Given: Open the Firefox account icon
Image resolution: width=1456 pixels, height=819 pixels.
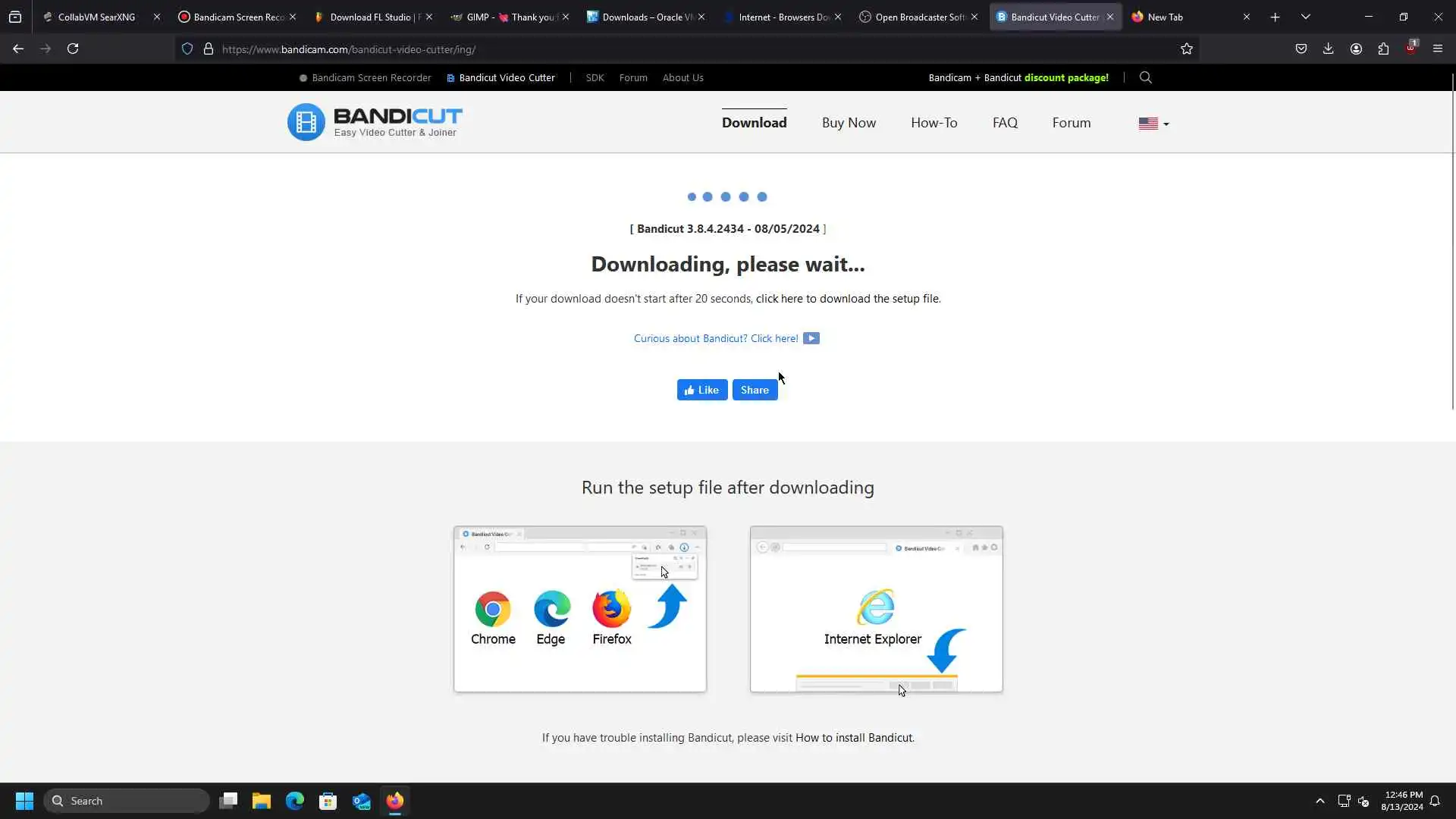Looking at the screenshot, I should 1356,49.
